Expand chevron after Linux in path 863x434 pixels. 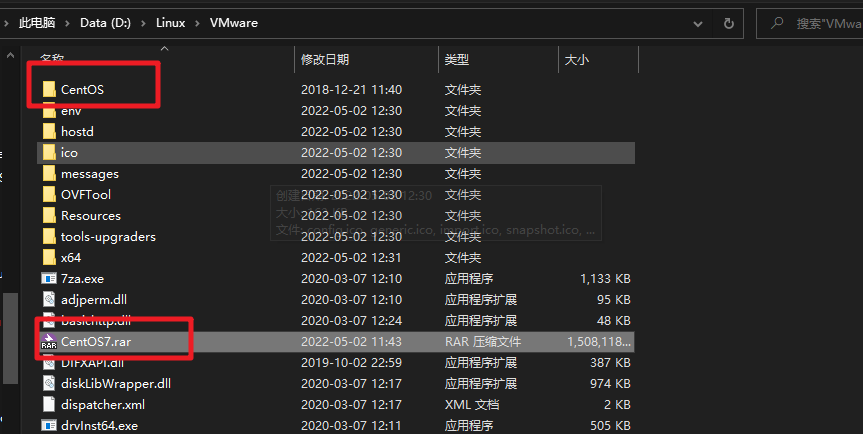[x=197, y=23]
